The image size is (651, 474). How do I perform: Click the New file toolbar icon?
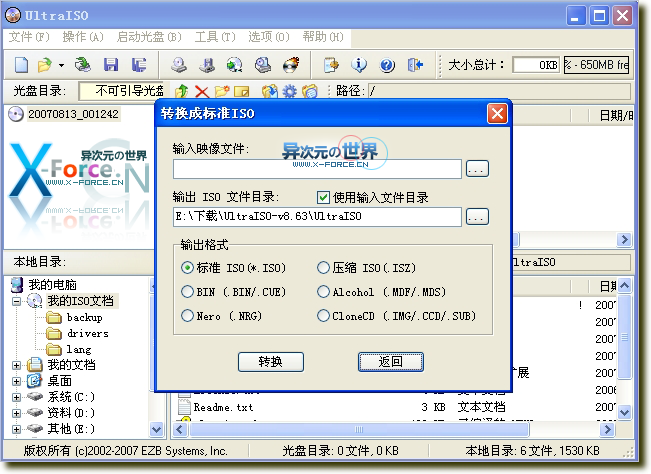22,65
